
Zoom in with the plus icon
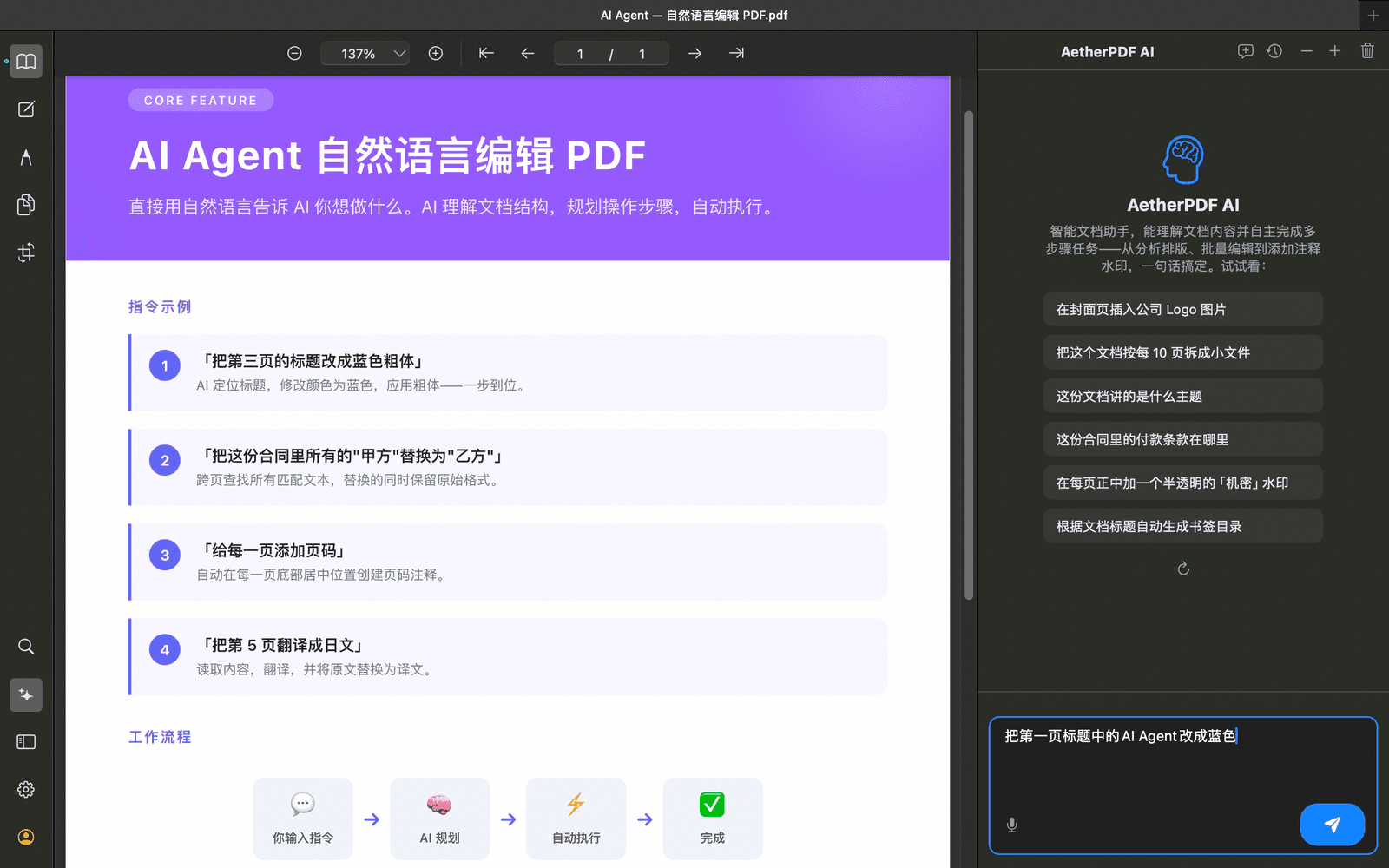coord(436,53)
